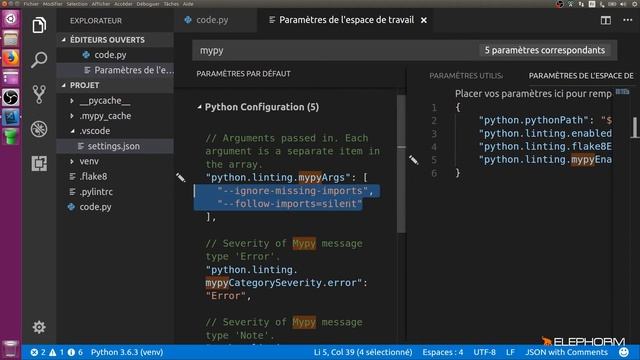Viewport: 640px width, 360px height.
Task: Open Firefox from the Ubuntu dock
Action: click(x=11, y=58)
